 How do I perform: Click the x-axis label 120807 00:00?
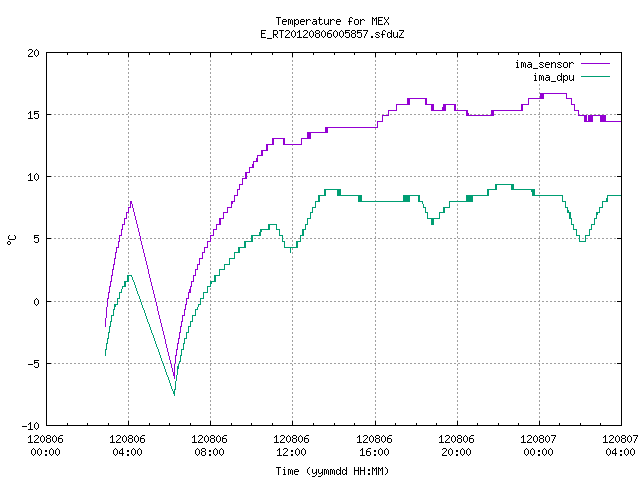538,445
